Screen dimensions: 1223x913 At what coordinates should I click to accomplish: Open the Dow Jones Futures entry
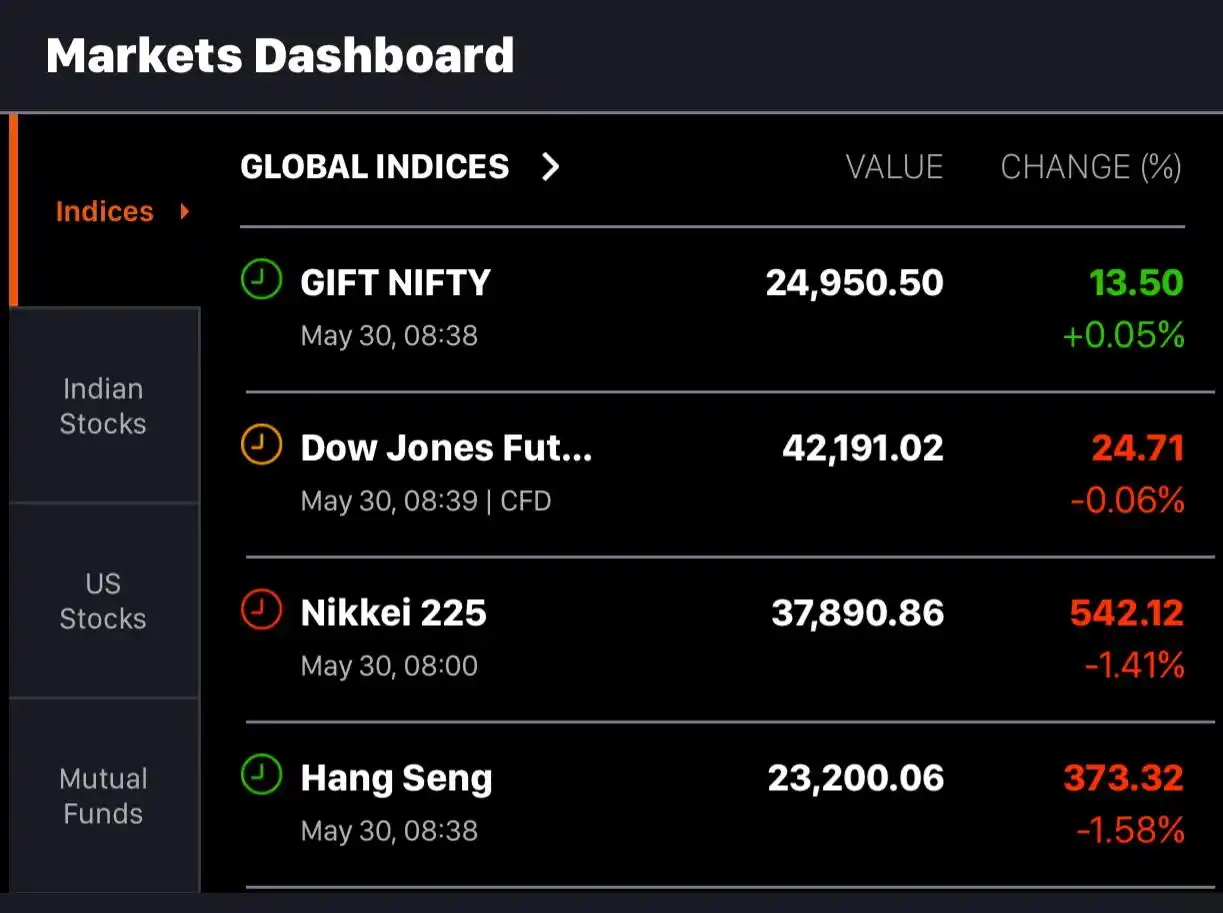tap(447, 448)
